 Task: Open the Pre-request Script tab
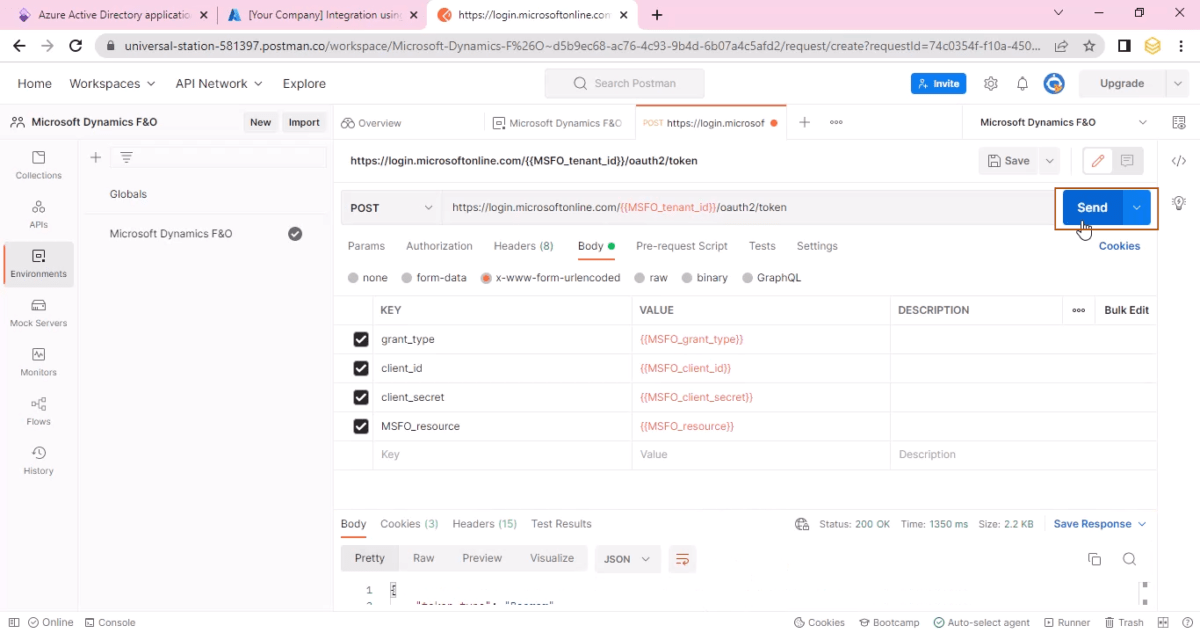[x=681, y=246]
